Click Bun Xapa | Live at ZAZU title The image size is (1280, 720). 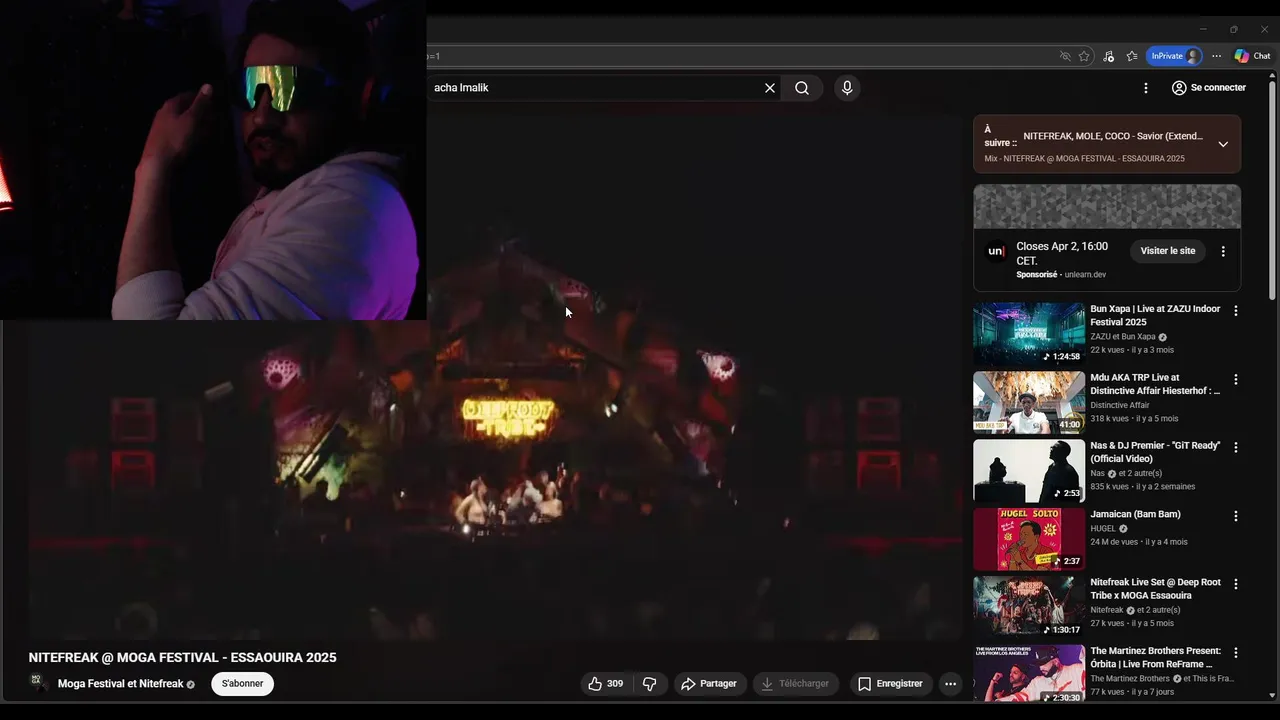(x=1155, y=315)
